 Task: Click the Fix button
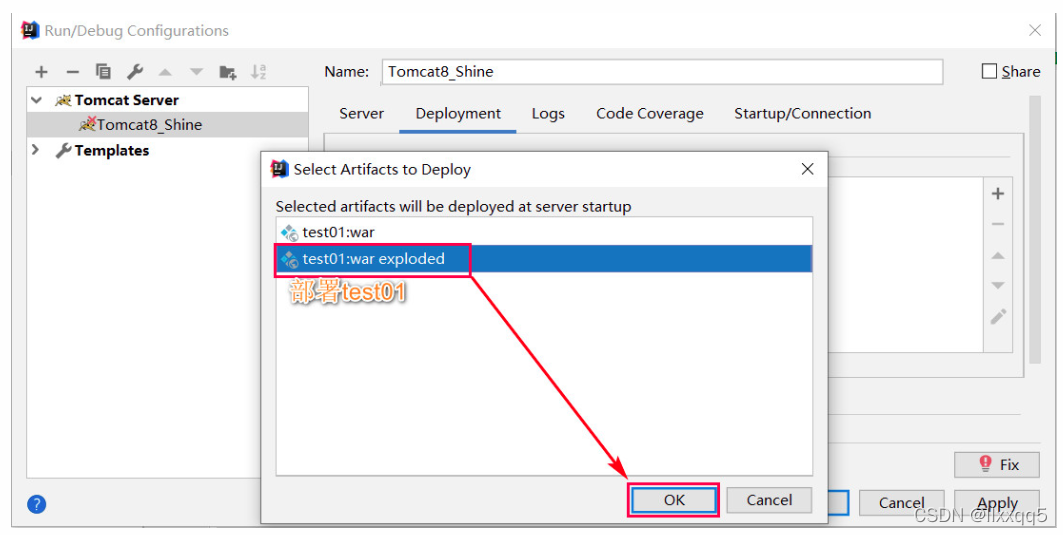coord(997,464)
